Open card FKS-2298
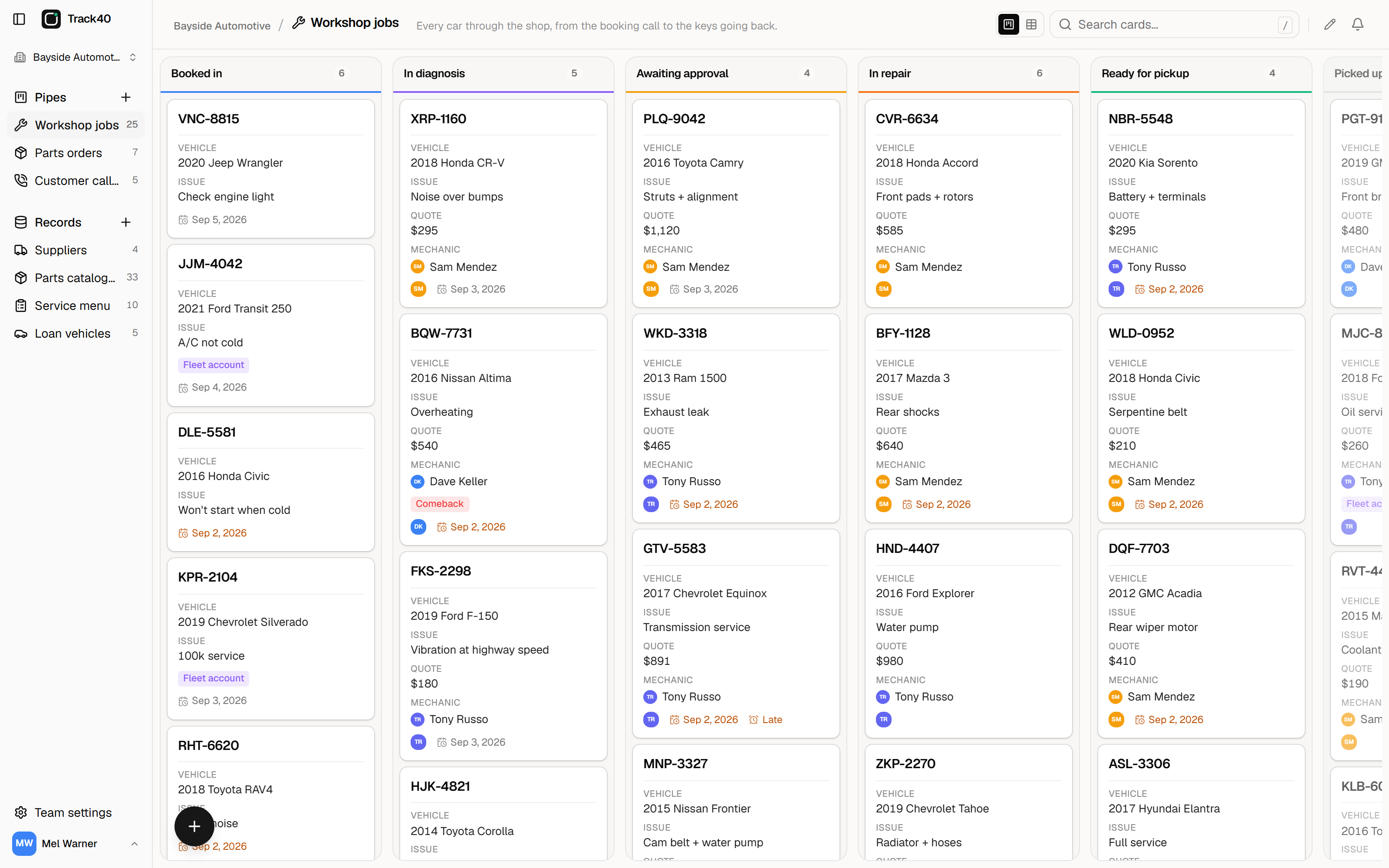The width and height of the screenshot is (1389, 868). pos(504,656)
